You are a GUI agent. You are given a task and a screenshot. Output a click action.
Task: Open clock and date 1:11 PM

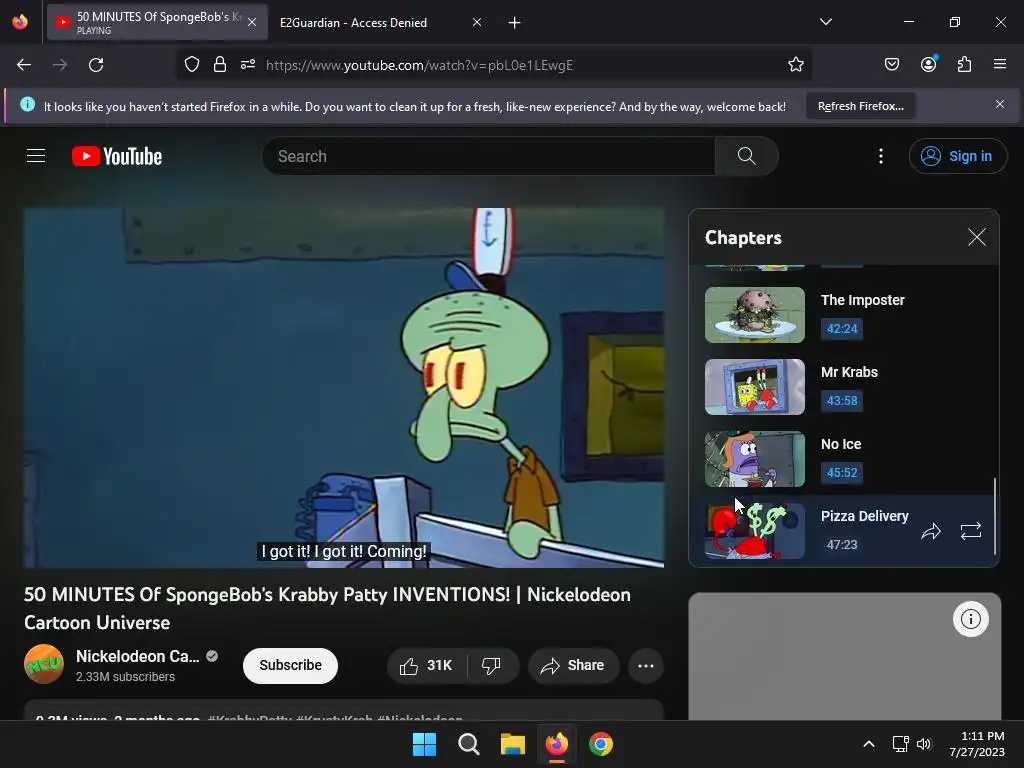coord(977,744)
